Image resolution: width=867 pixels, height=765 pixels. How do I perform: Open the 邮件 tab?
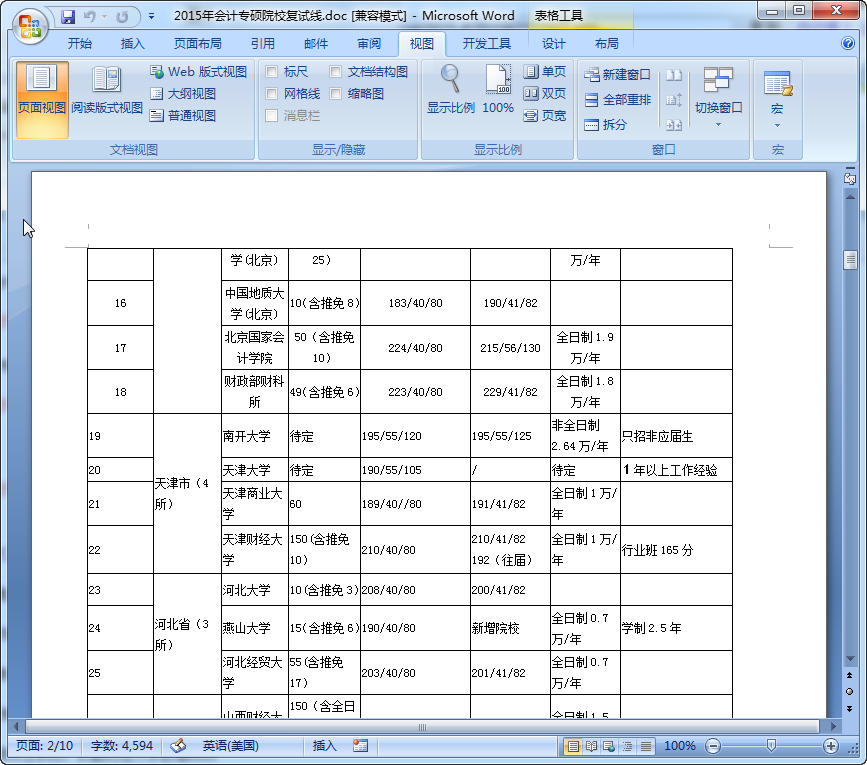[316, 44]
